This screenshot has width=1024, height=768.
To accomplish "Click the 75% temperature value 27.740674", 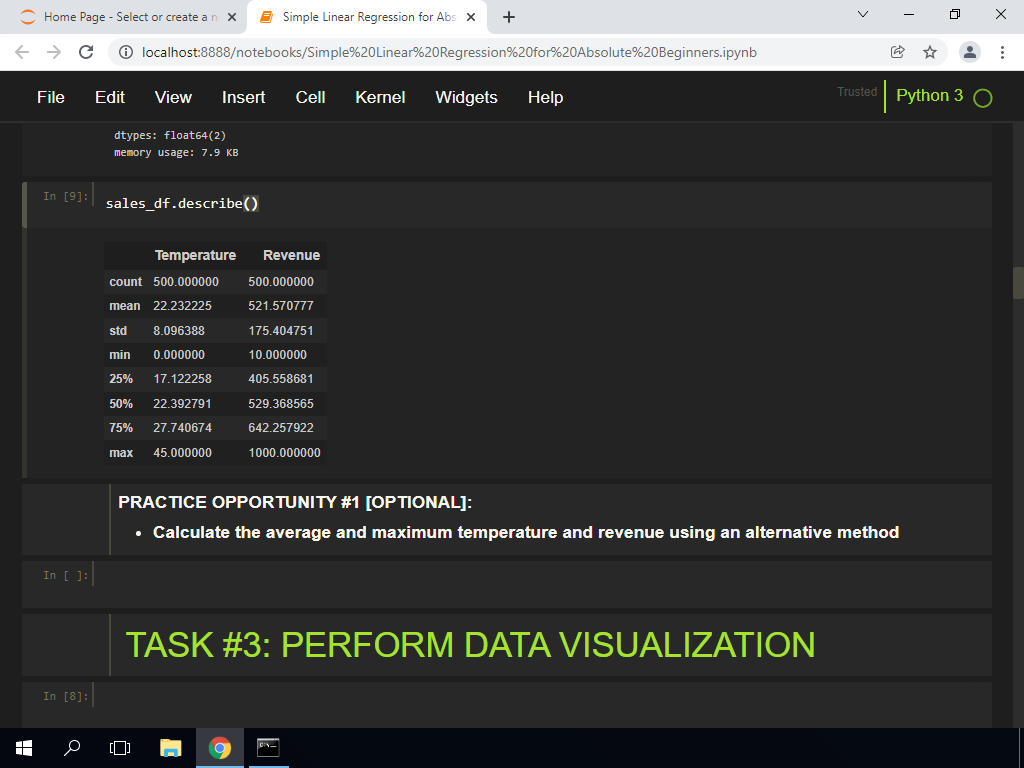I will [182, 428].
